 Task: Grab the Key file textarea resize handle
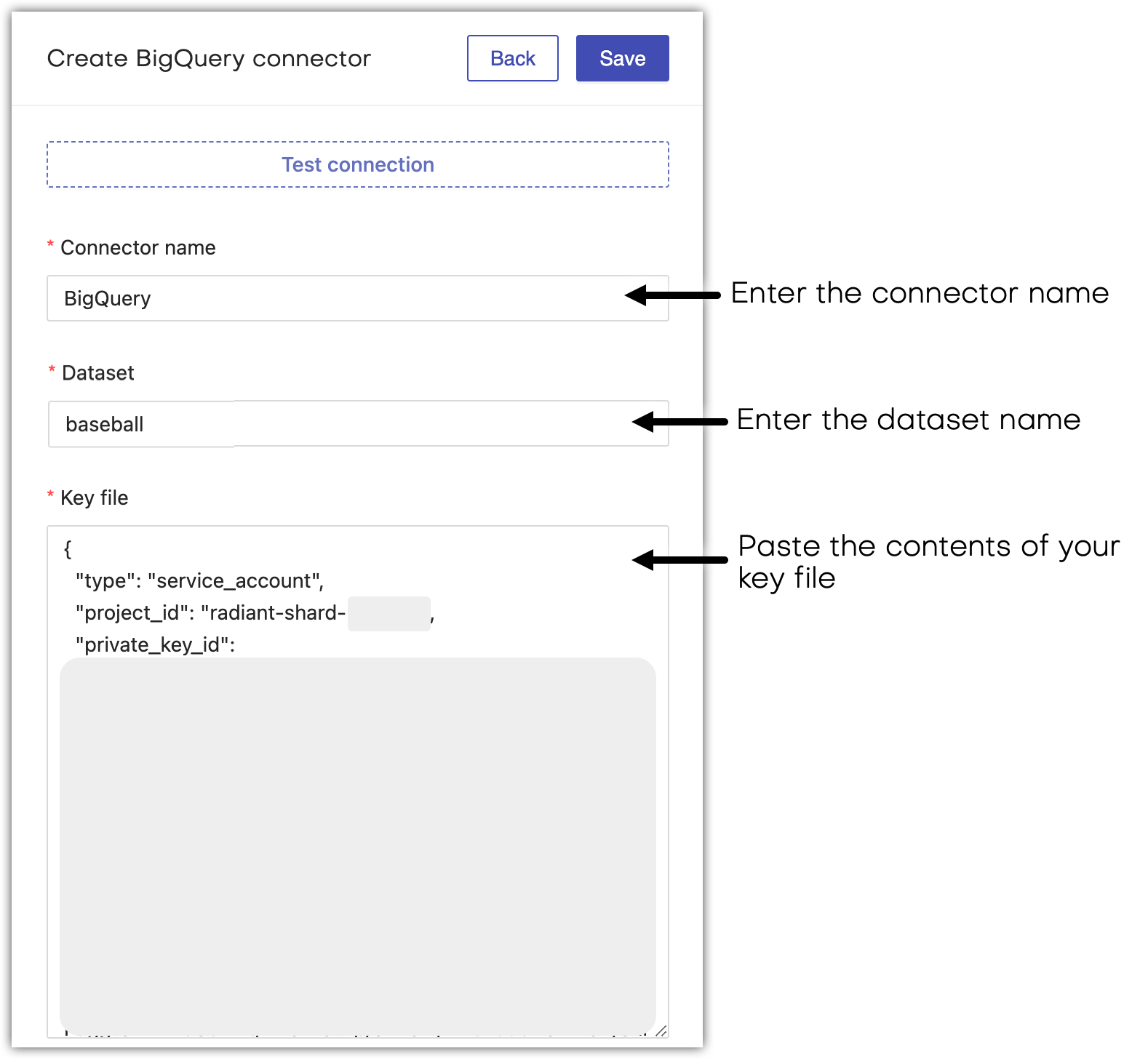[x=661, y=1031]
